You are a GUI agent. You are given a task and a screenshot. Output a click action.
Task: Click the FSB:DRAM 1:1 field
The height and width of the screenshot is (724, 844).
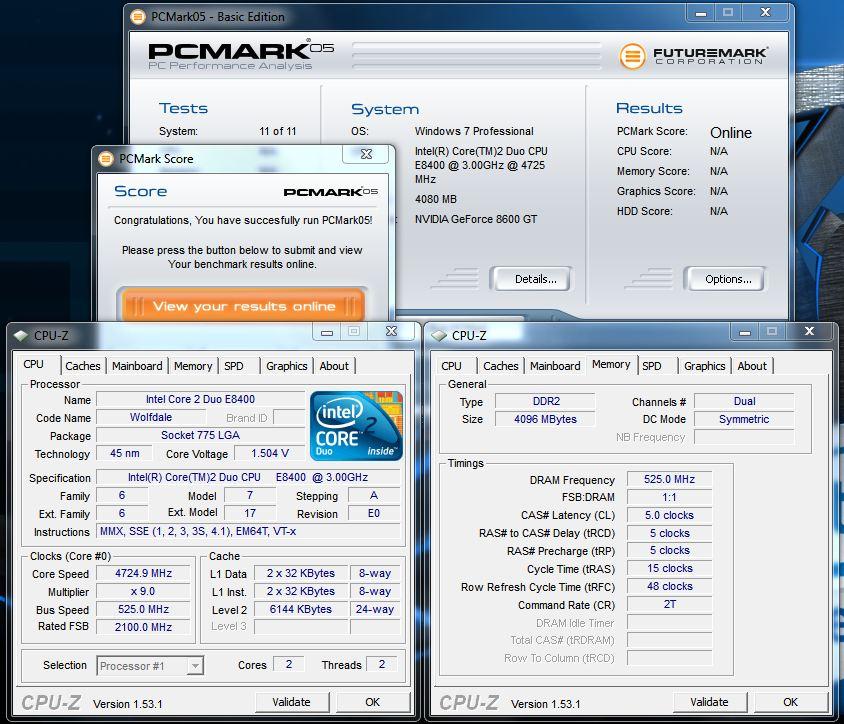(x=670, y=497)
